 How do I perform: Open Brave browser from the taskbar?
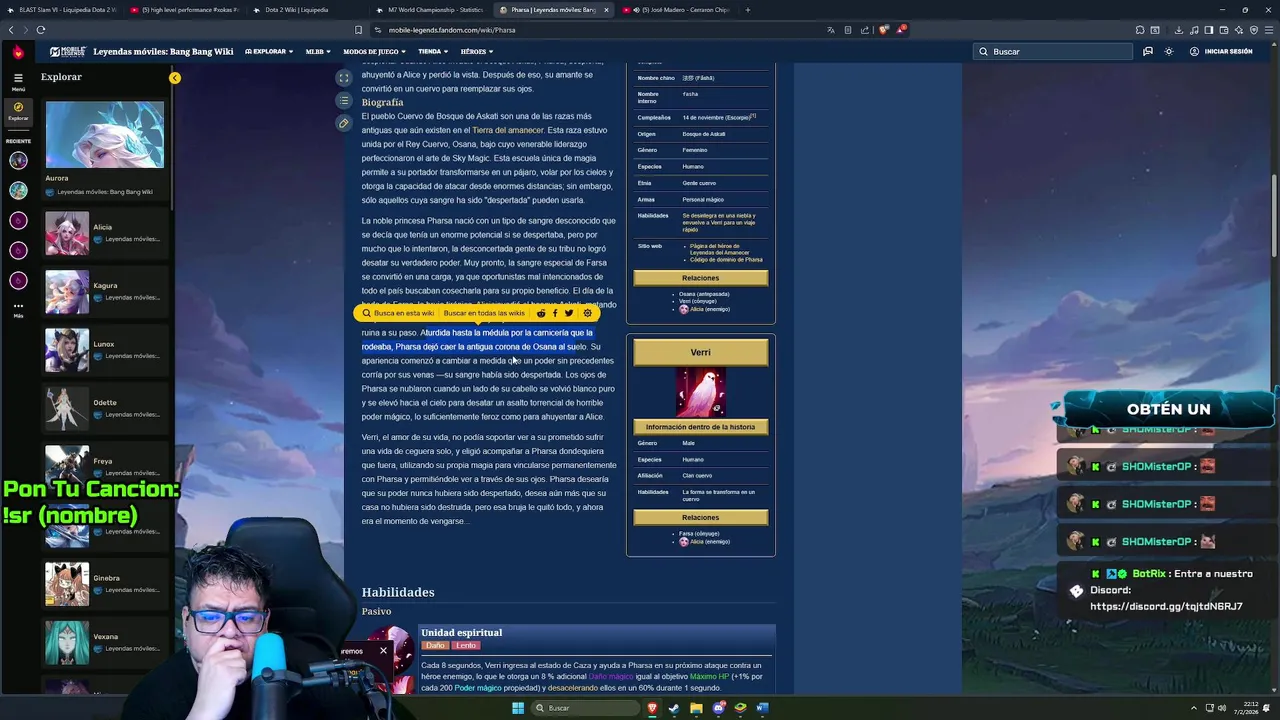coord(652,708)
